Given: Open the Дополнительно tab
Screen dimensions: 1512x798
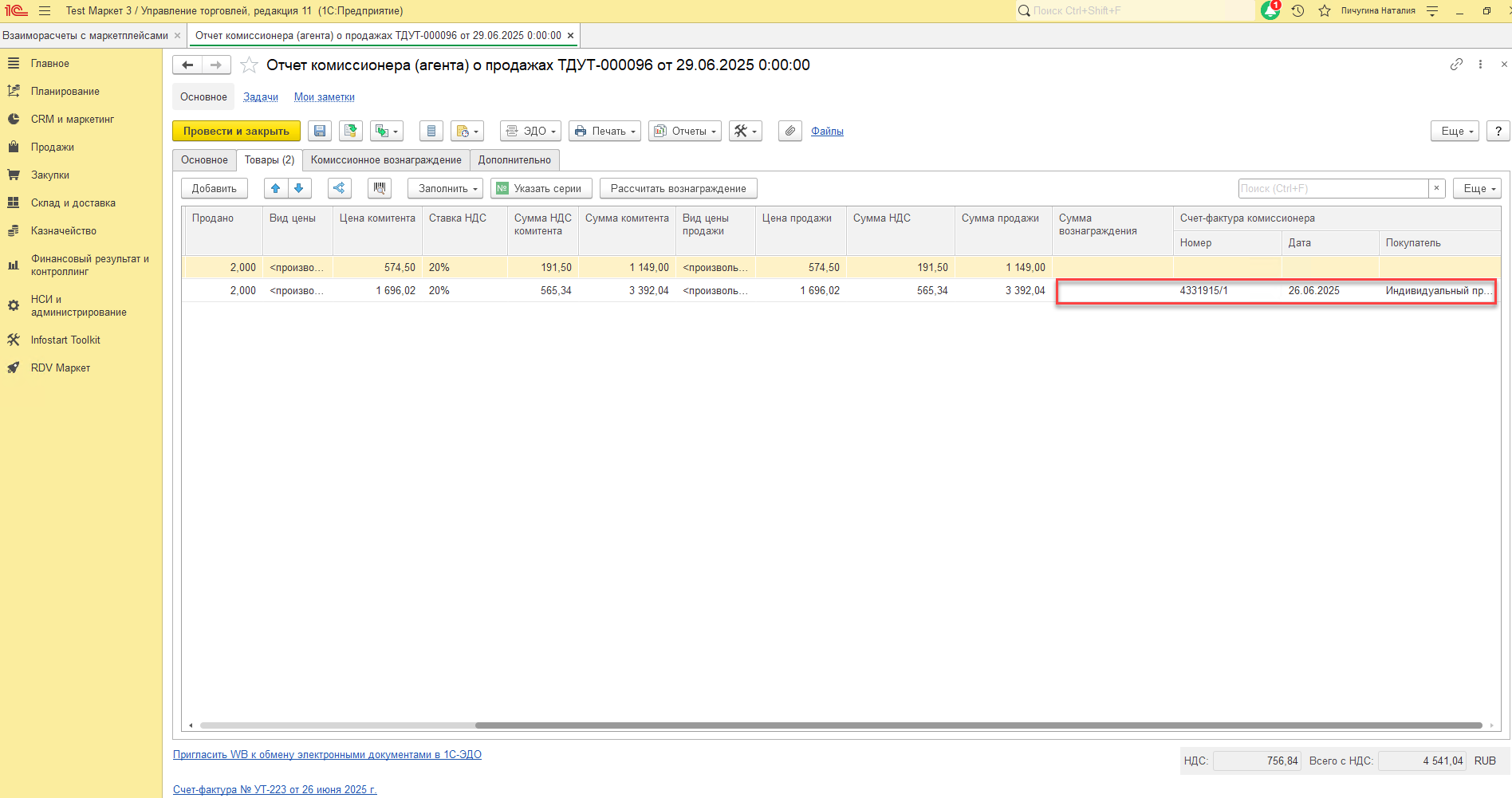Looking at the screenshot, I should (514, 160).
